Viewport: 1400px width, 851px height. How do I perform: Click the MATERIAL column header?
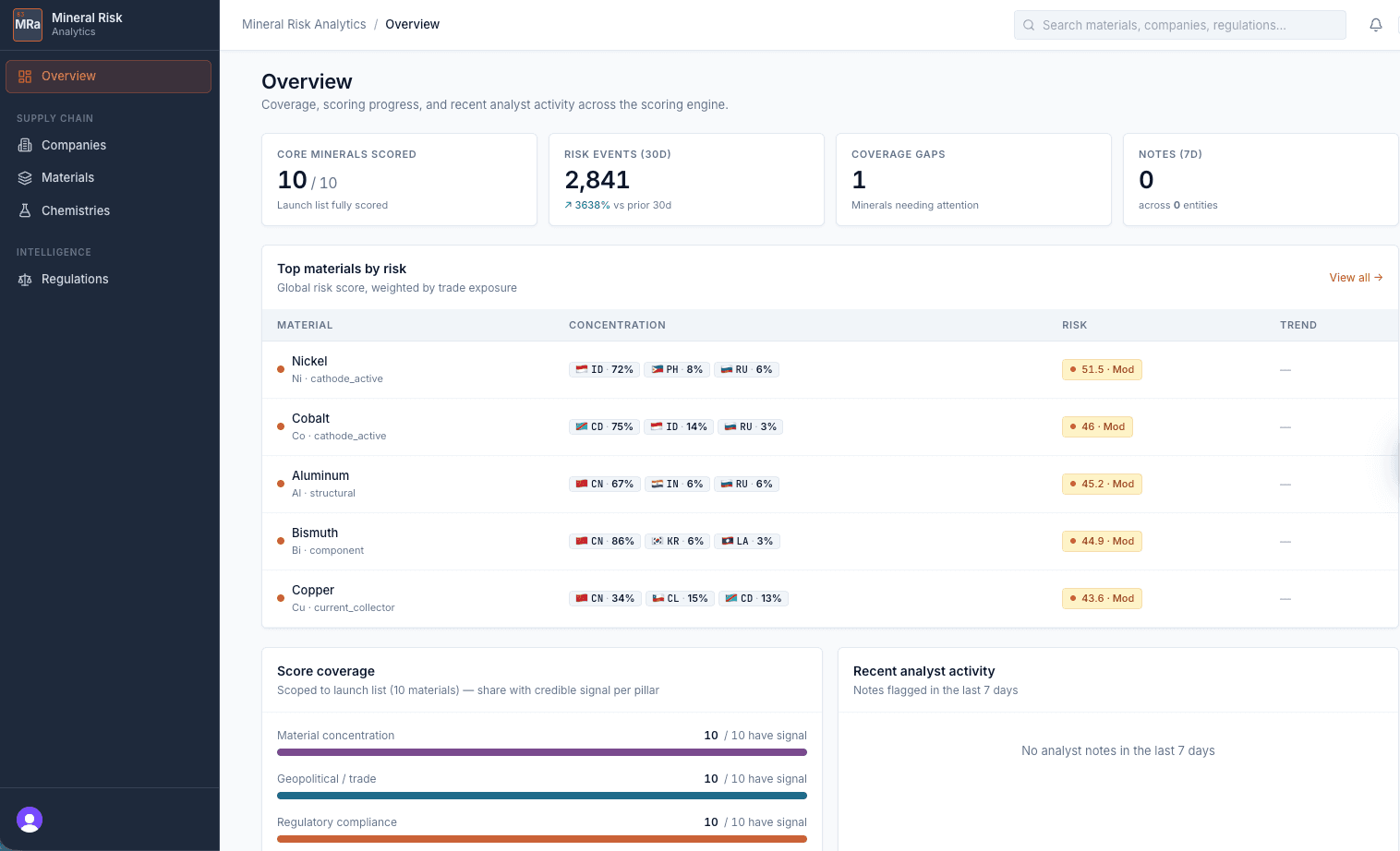coord(305,325)
